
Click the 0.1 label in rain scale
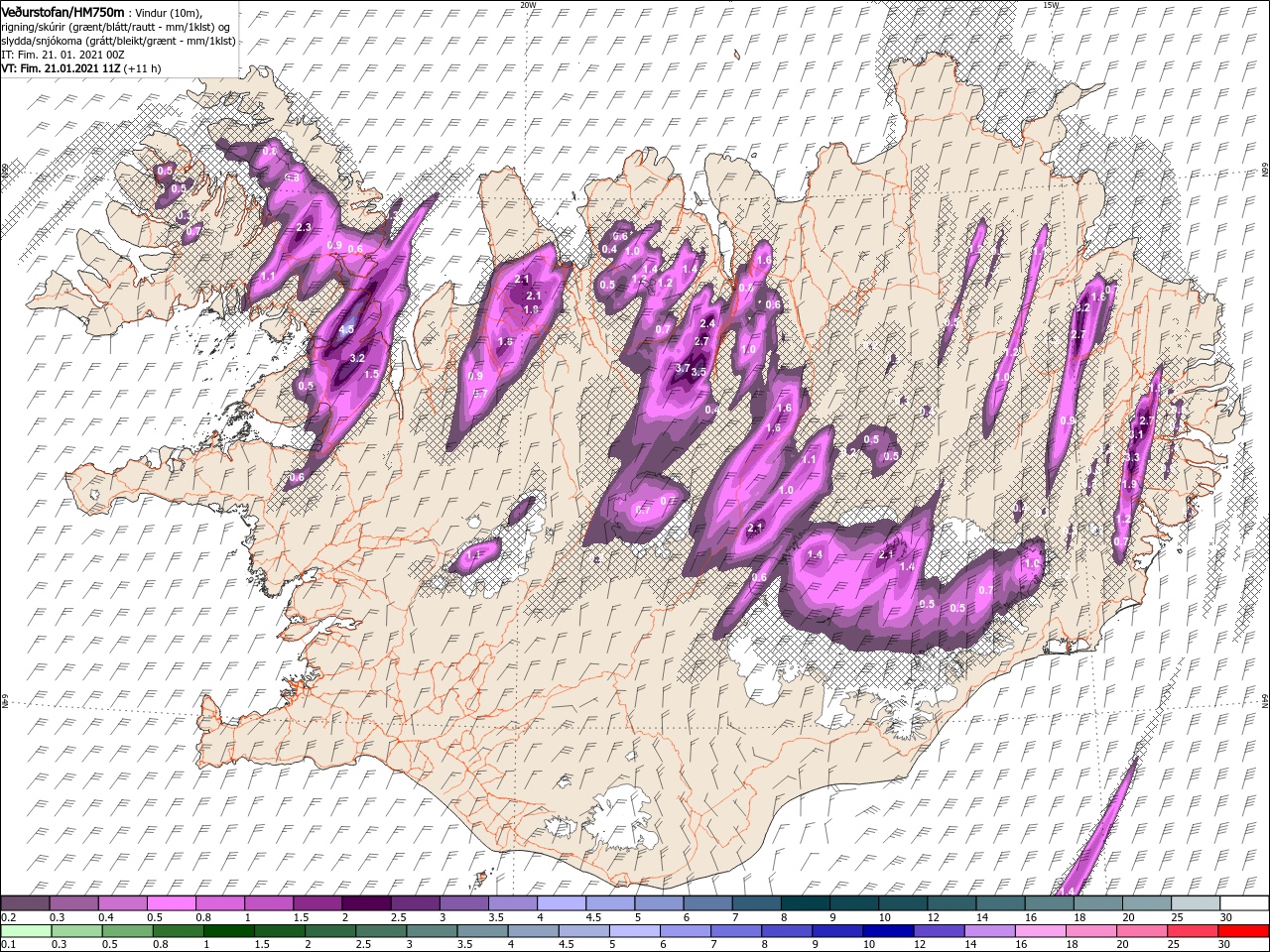coord(8,945)
